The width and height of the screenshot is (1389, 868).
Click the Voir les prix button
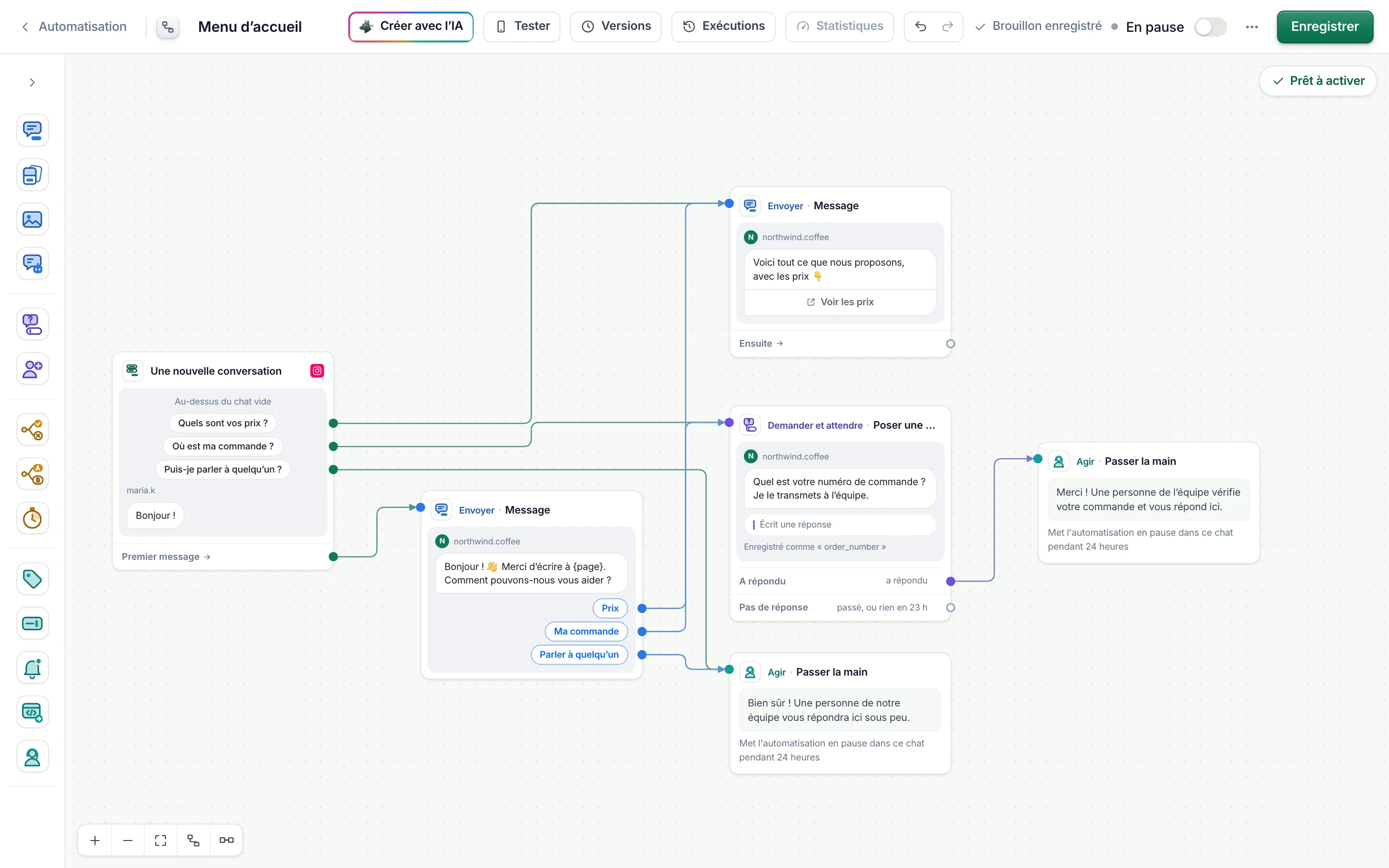coord(840,302)
